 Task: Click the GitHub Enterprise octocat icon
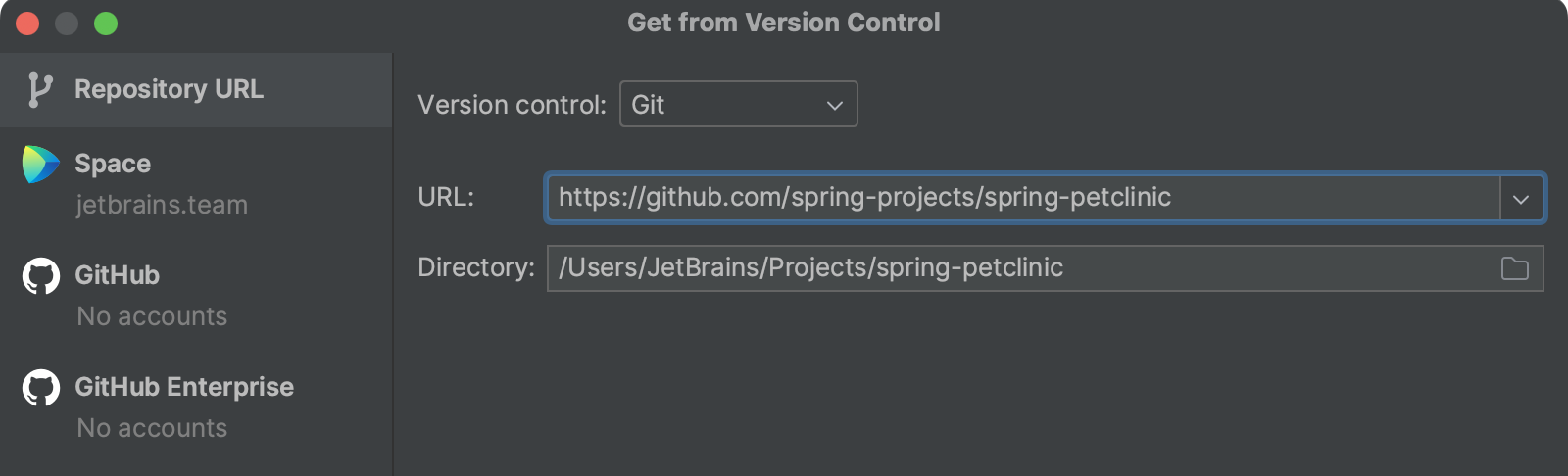[41, 388]
